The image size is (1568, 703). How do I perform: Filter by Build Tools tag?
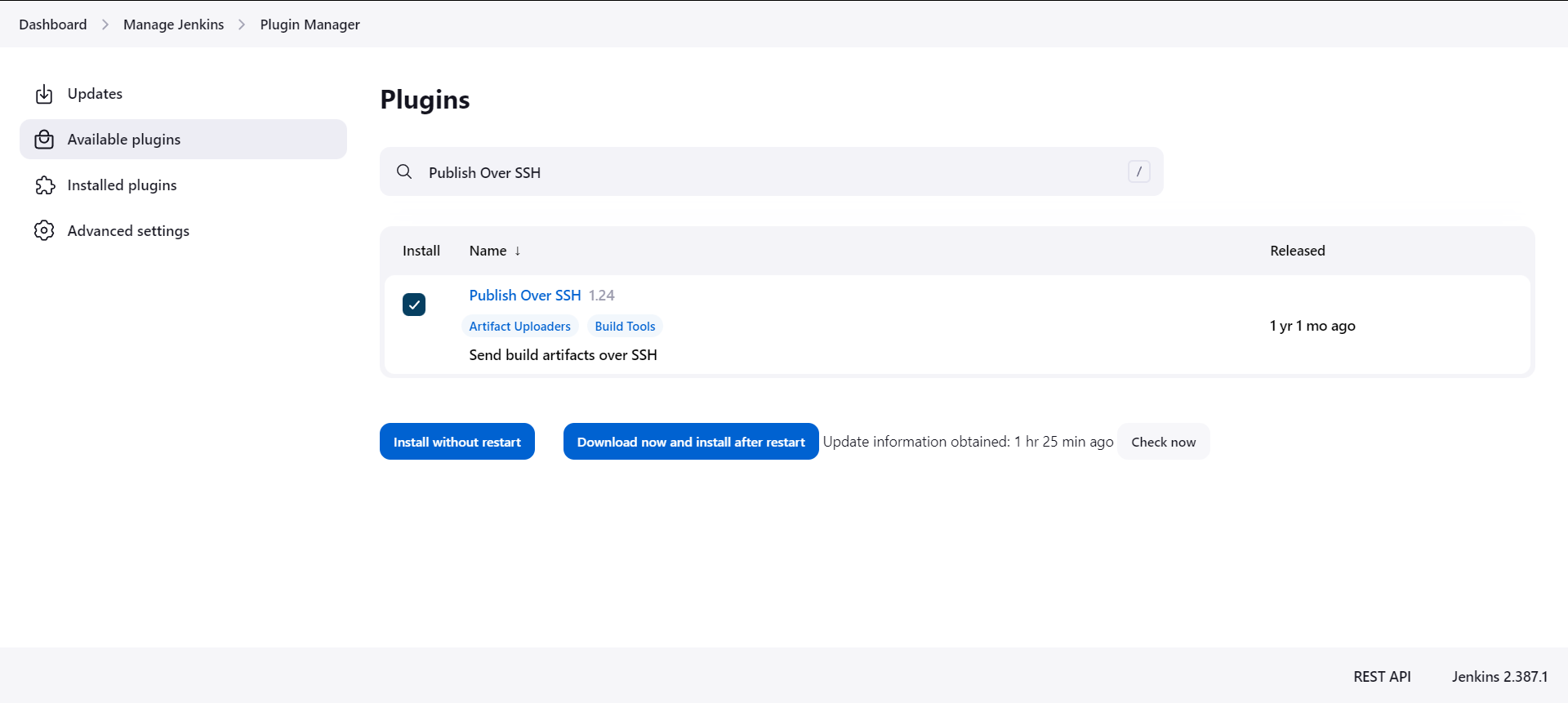[625, 327]
